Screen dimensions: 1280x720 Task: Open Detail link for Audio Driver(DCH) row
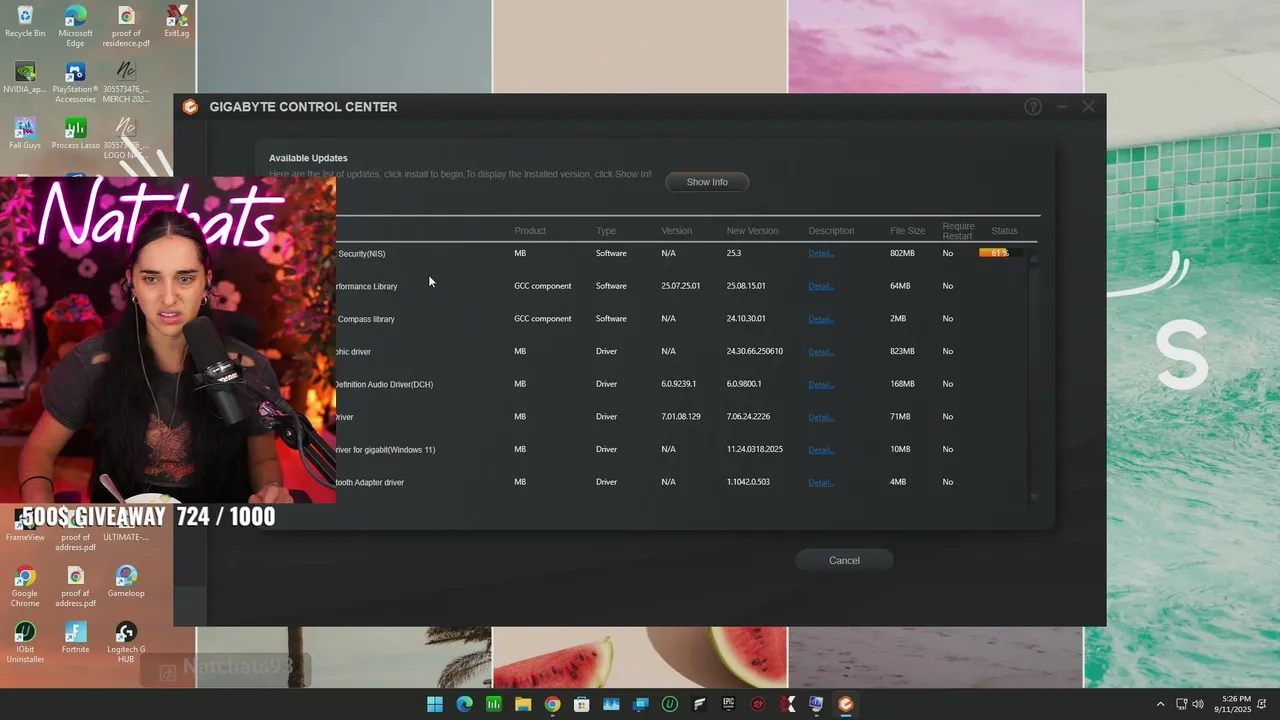coord(821,384)
